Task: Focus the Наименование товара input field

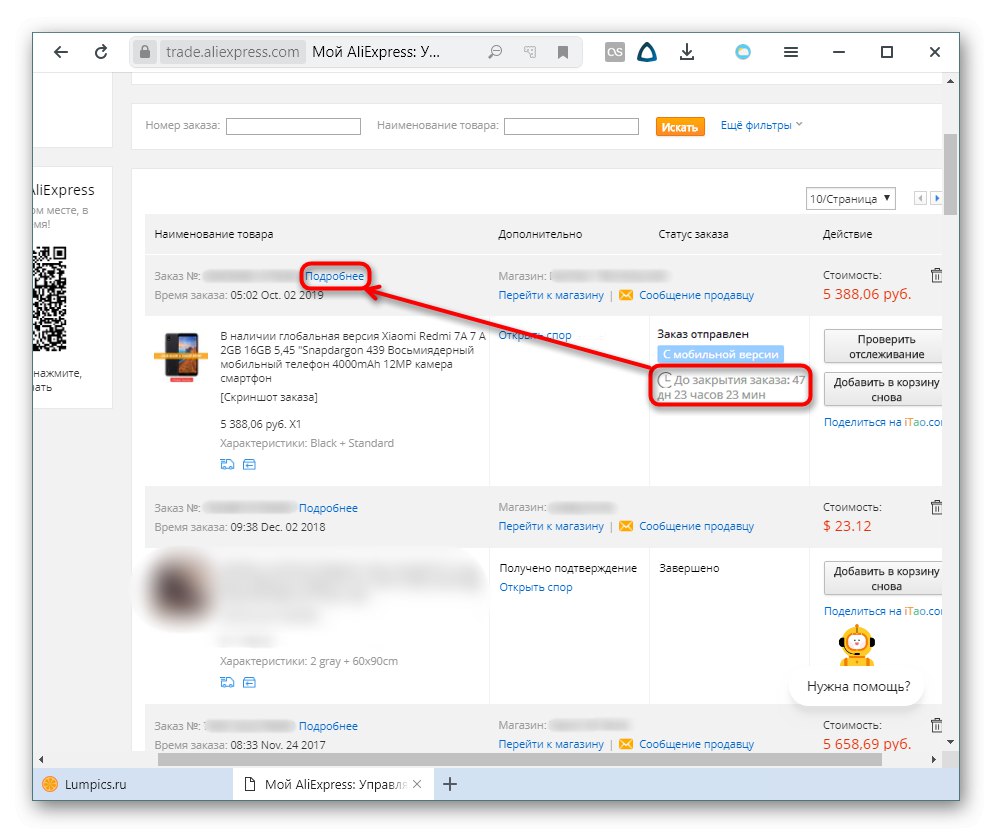Action: [571, 126]
